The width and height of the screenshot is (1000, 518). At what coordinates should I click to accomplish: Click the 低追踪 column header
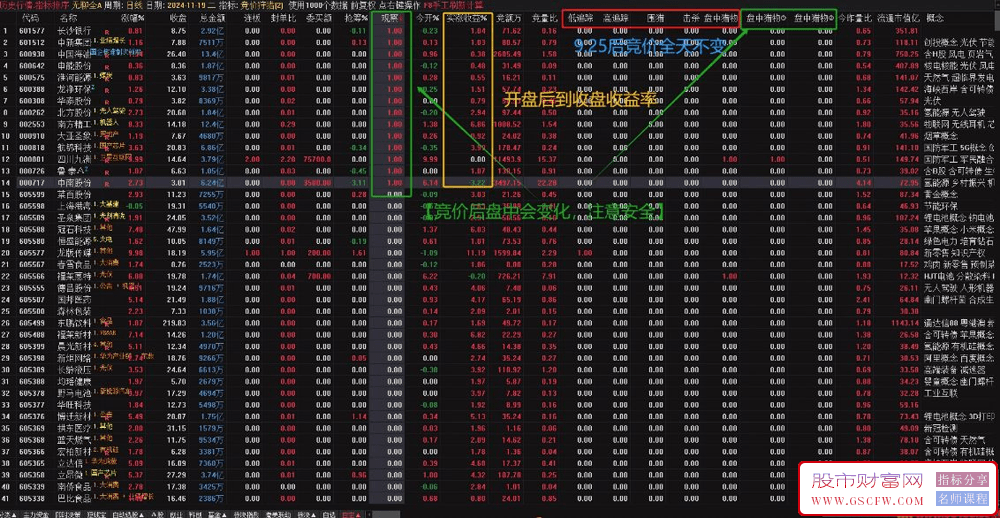[x=581, y=18]
